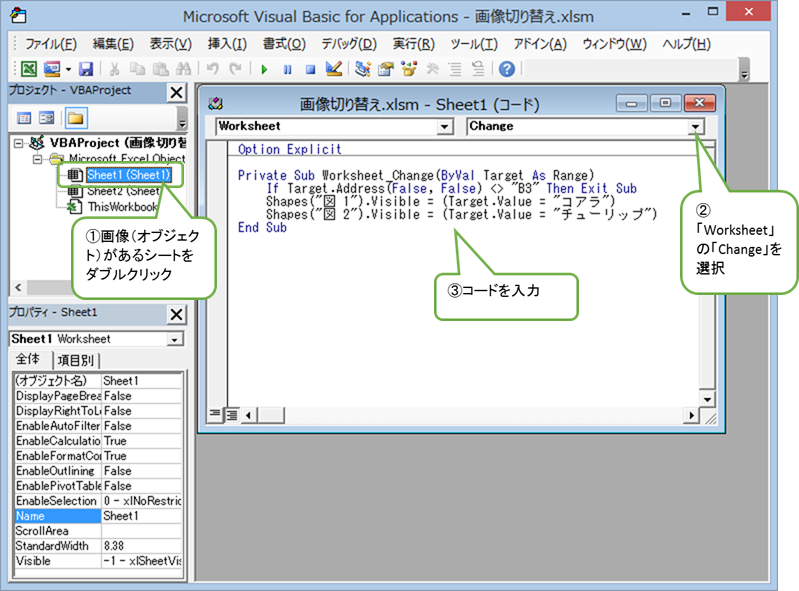Select ThisWorkbook in the project tree
The height and width of the screenshot is (591, 799).
point(122,207)
